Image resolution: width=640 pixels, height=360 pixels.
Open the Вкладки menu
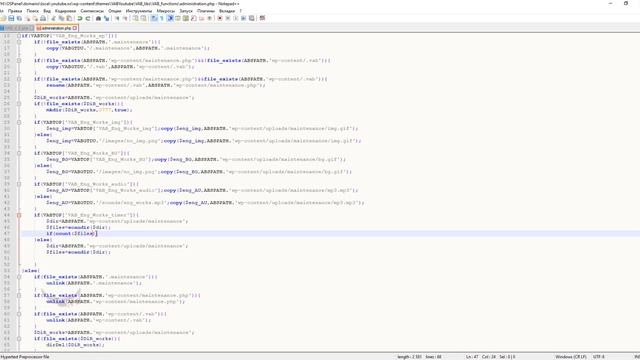click(227, 11)
